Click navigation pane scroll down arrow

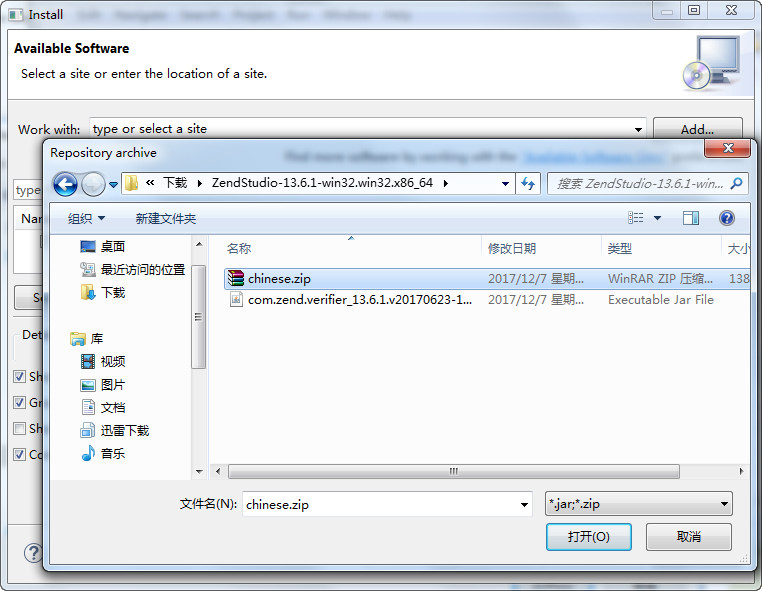click(x=199, y=471)
